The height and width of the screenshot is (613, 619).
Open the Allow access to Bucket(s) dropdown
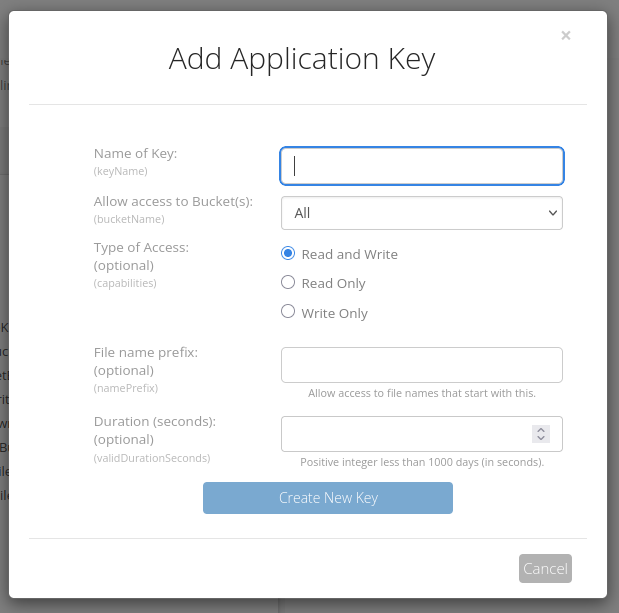421,213
